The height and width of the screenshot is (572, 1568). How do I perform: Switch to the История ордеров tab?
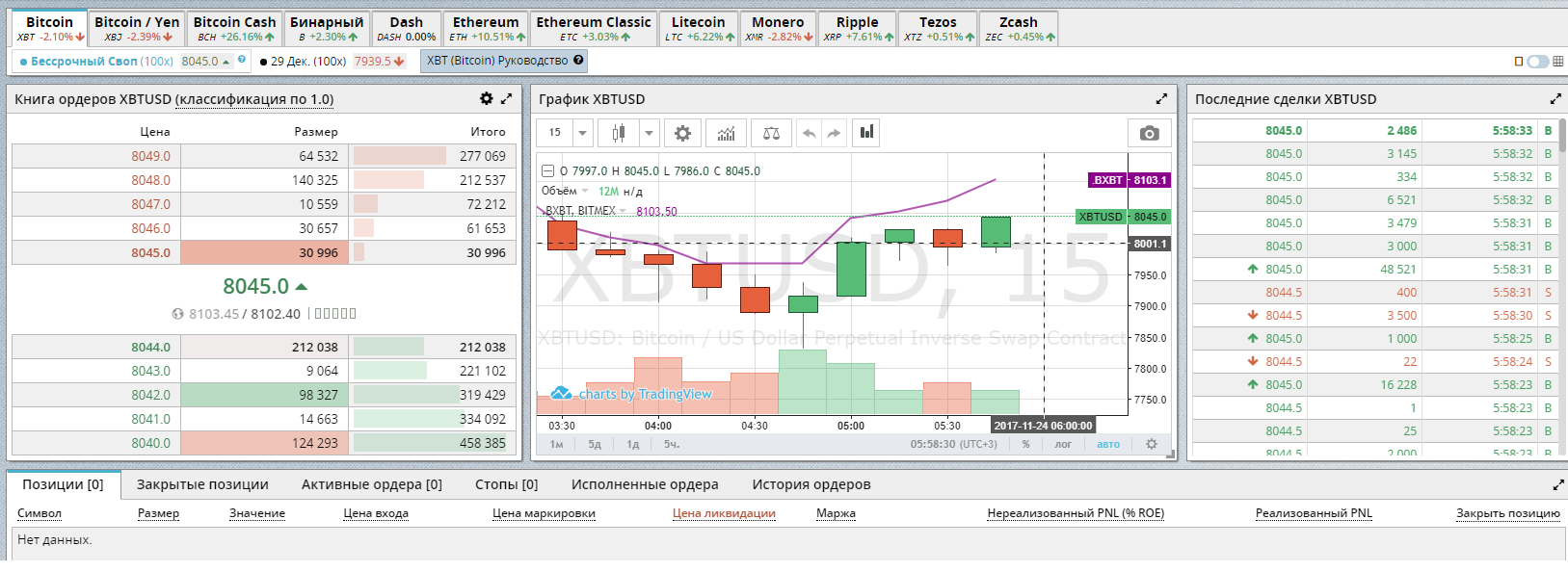(811, 484)
